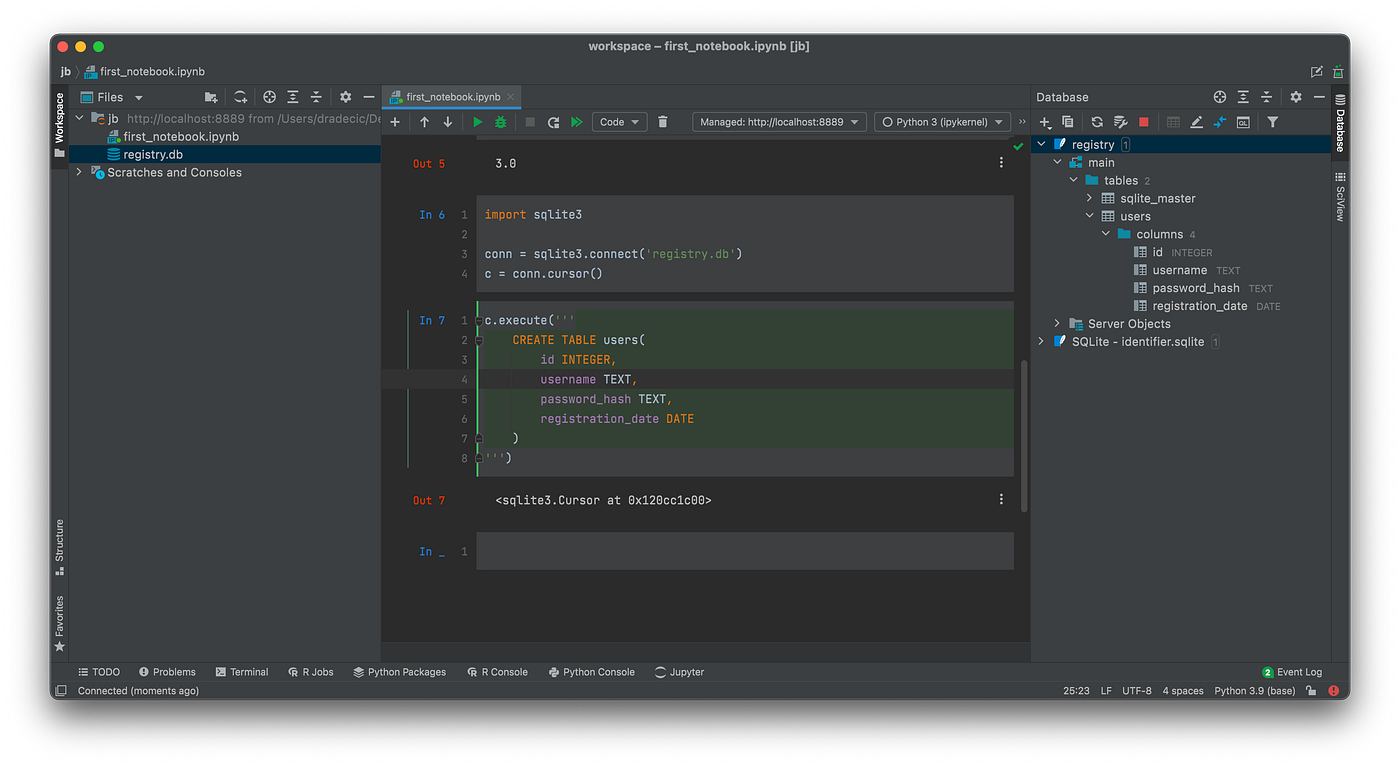Refresh the registry database connection
Screen dimensions: 1400x766
[x=1097, y=121]
